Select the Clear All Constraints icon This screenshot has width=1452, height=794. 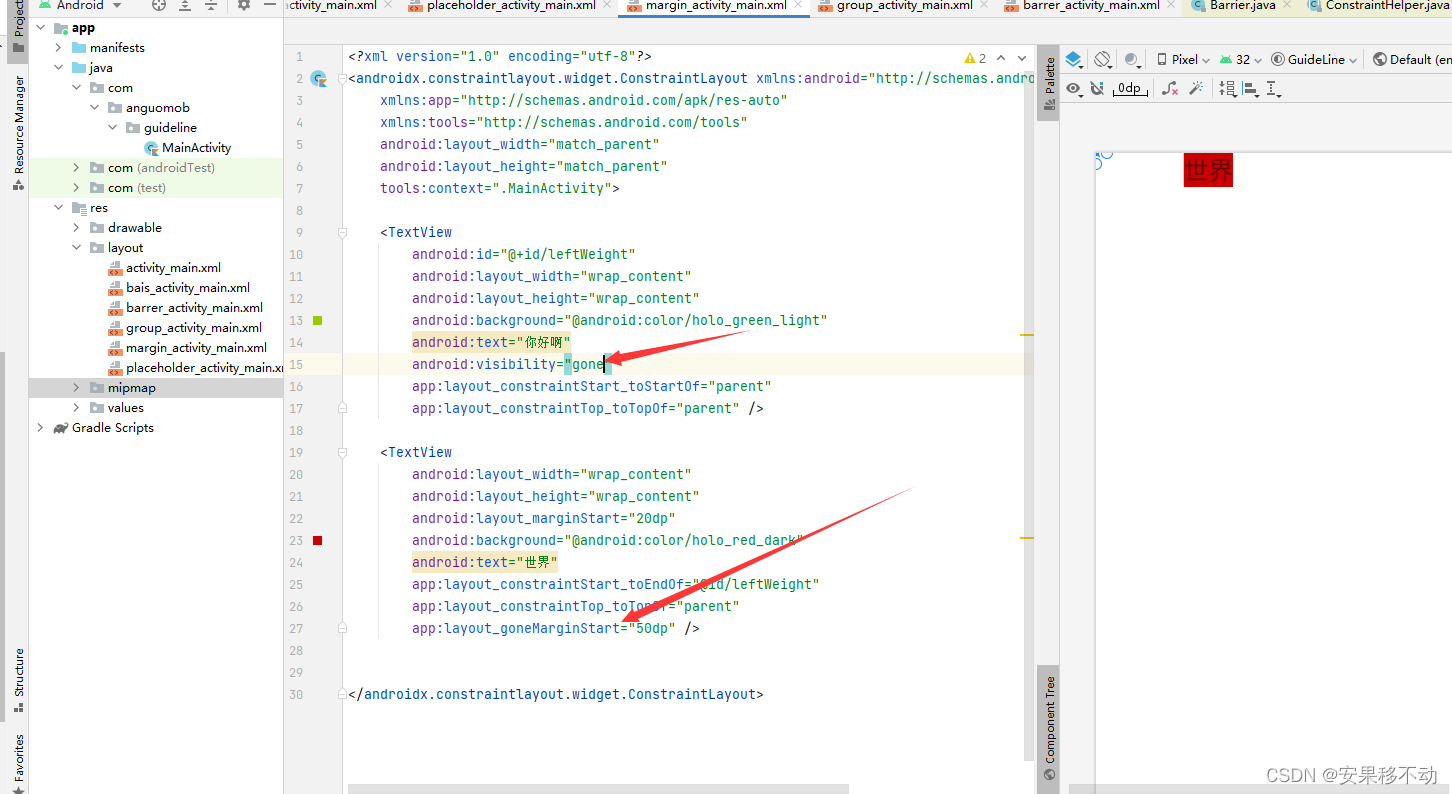click(x=1168, y=88)
